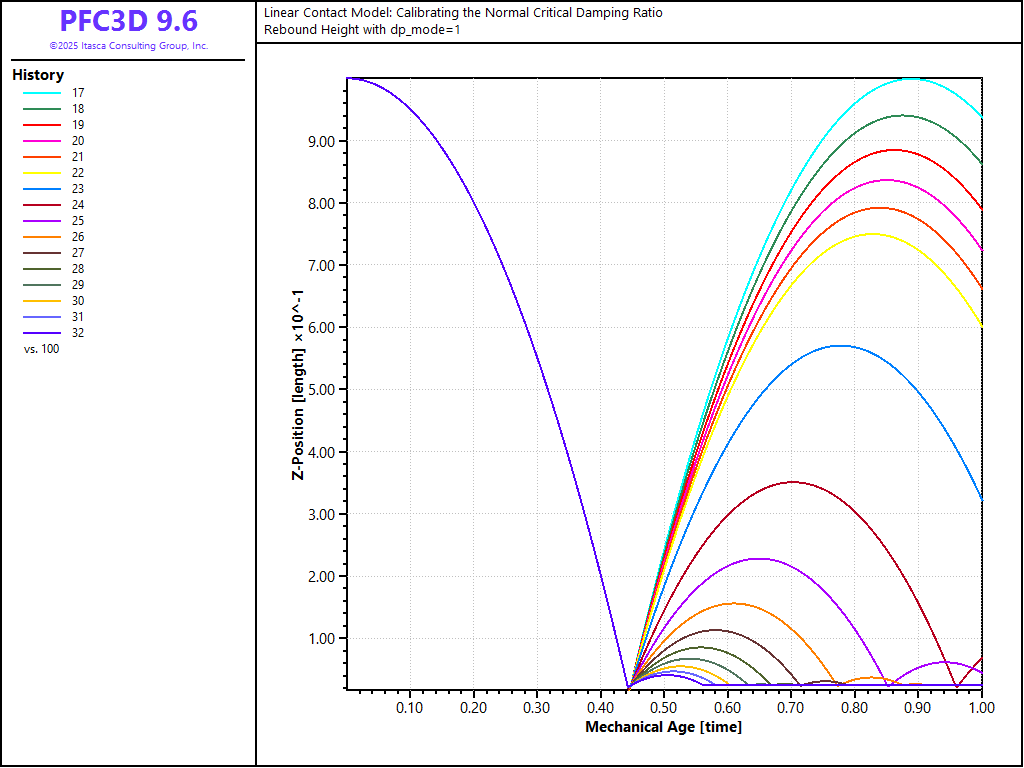Click the 'Z-Position [length]' y-axis label
The width and height of the screenshot is (1024, 768).
[x=298, y=384]
